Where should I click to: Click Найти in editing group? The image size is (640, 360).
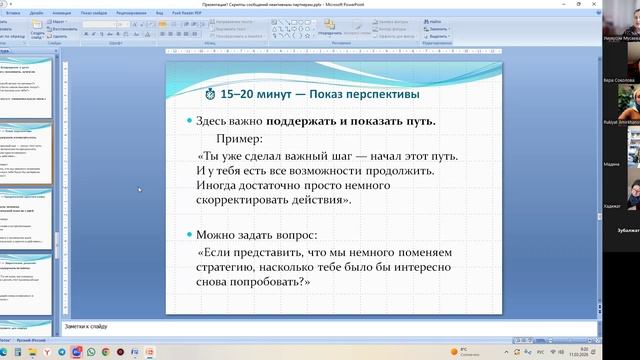coord(433,22)
